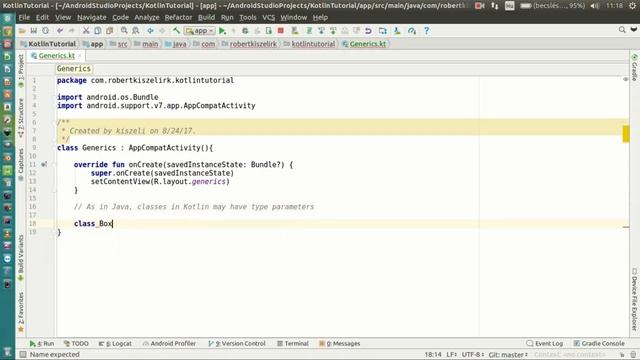
Task: Open Replace with the second magnifier icon
Action: pos(136,31)
